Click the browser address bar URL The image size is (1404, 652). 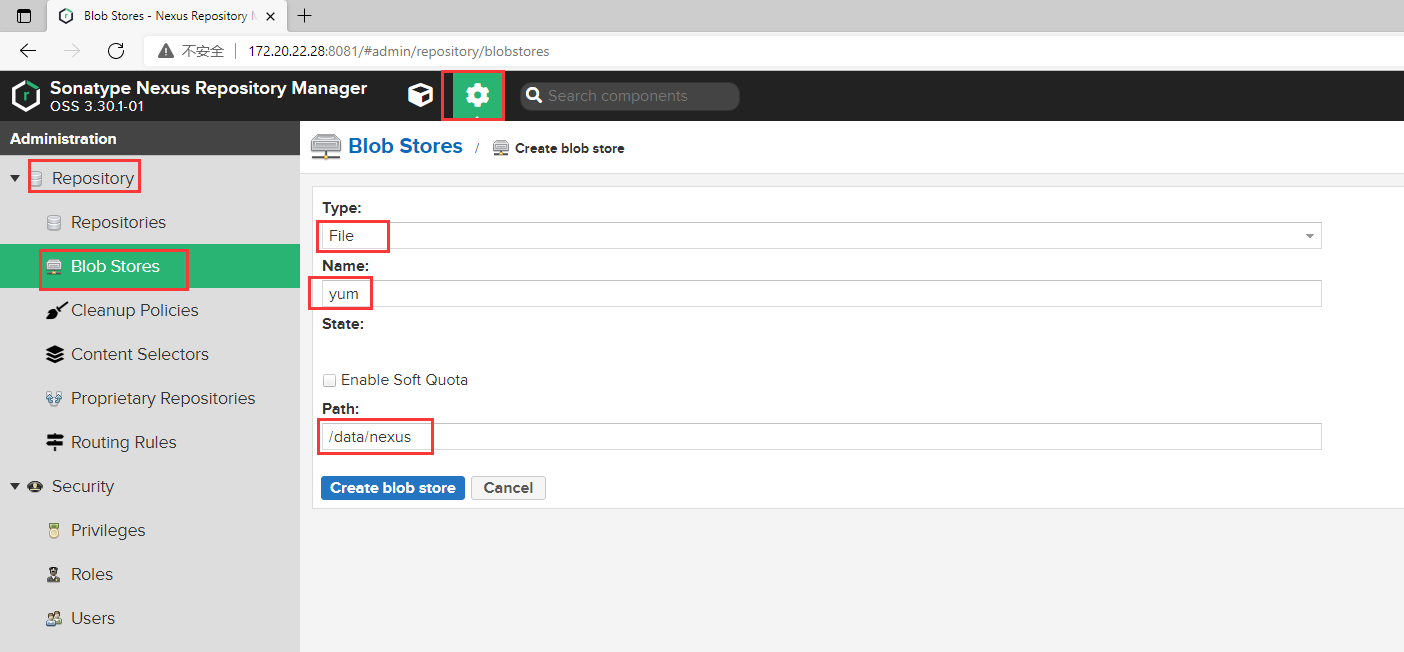[398, 51]
